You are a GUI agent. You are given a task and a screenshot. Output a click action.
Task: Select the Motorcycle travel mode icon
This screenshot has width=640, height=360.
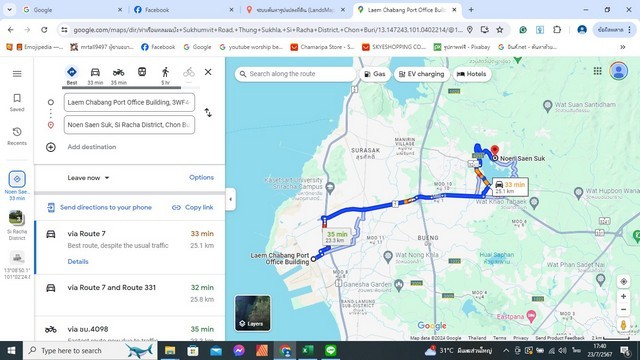[x=118, y=72]
